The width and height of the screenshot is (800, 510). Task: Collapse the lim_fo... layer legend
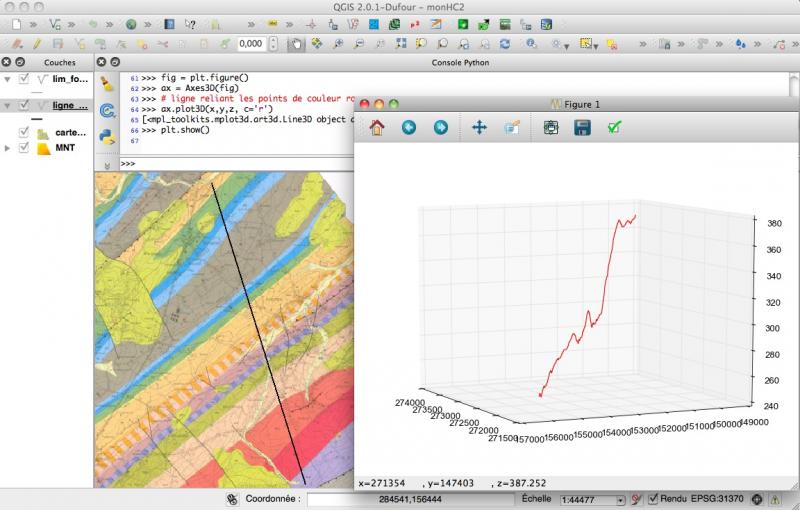point(8,79)
